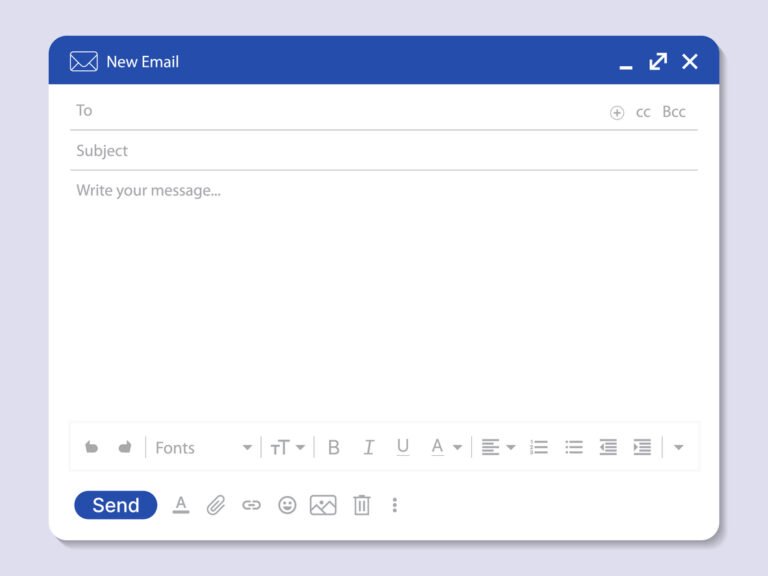The width and height of the screenshot is (768, 576).
Task: Click the redo arrow in formatting bar
Action: click(125, 447)
